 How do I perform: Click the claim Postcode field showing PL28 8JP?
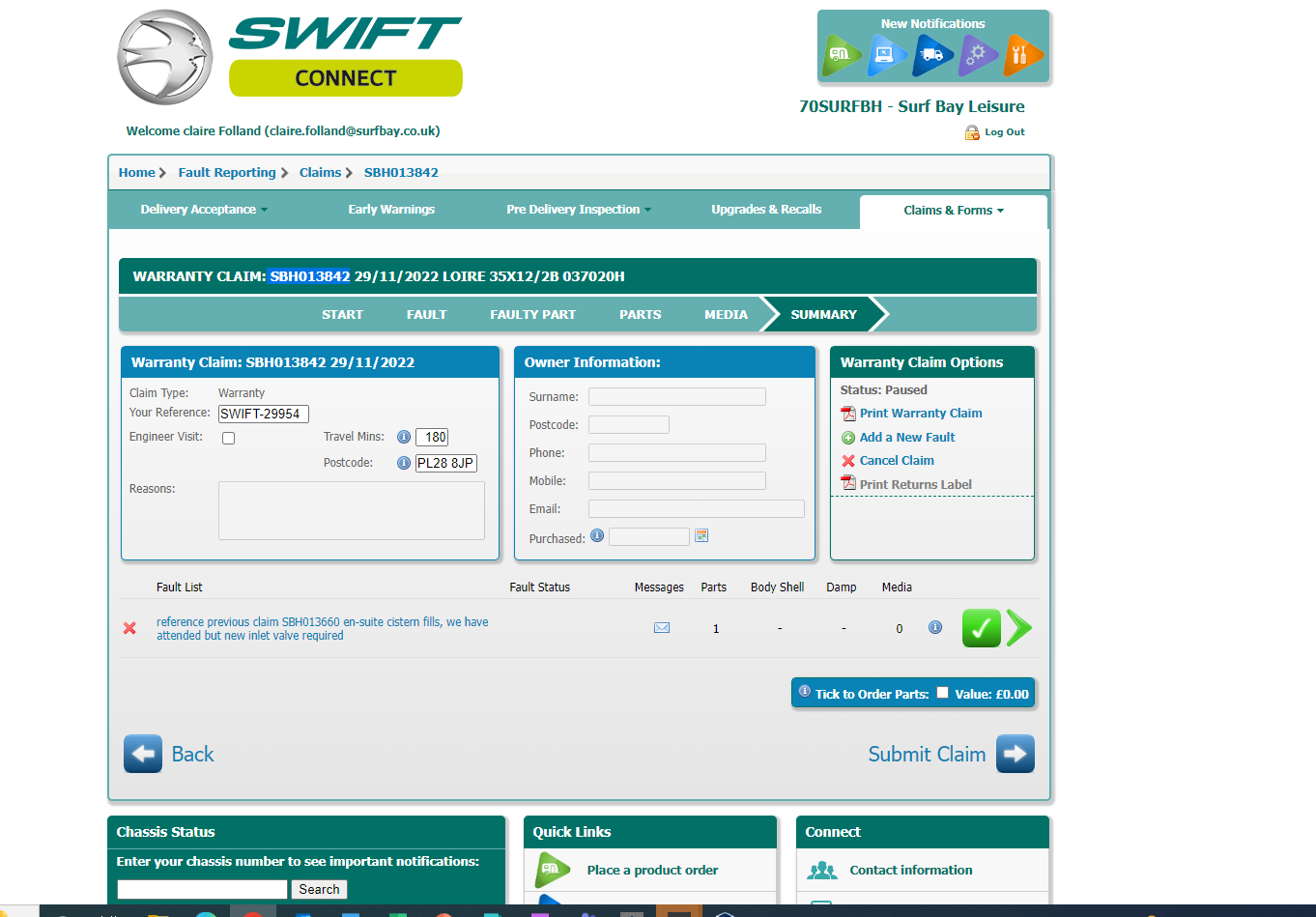click(446, 464)
